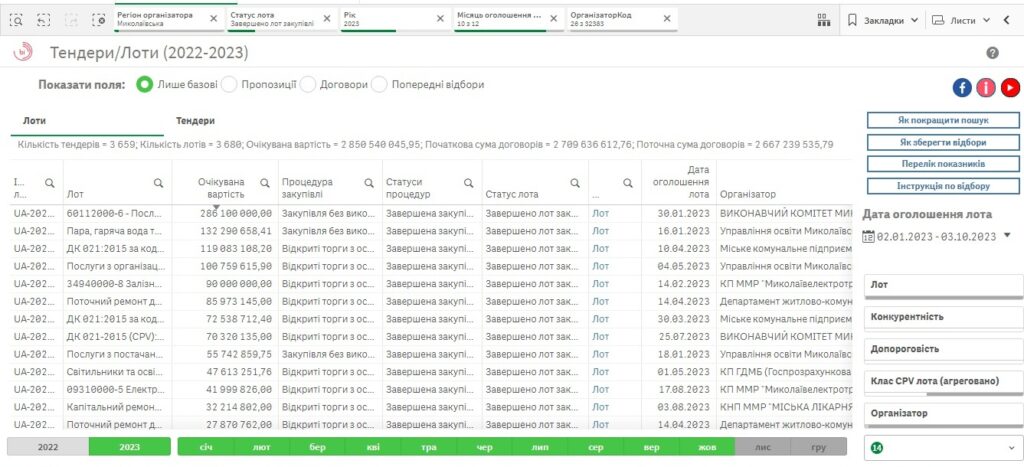Go to the previous sheet arrow
The width and height of the screenshot is (1024, 467).
point(1007,20)
